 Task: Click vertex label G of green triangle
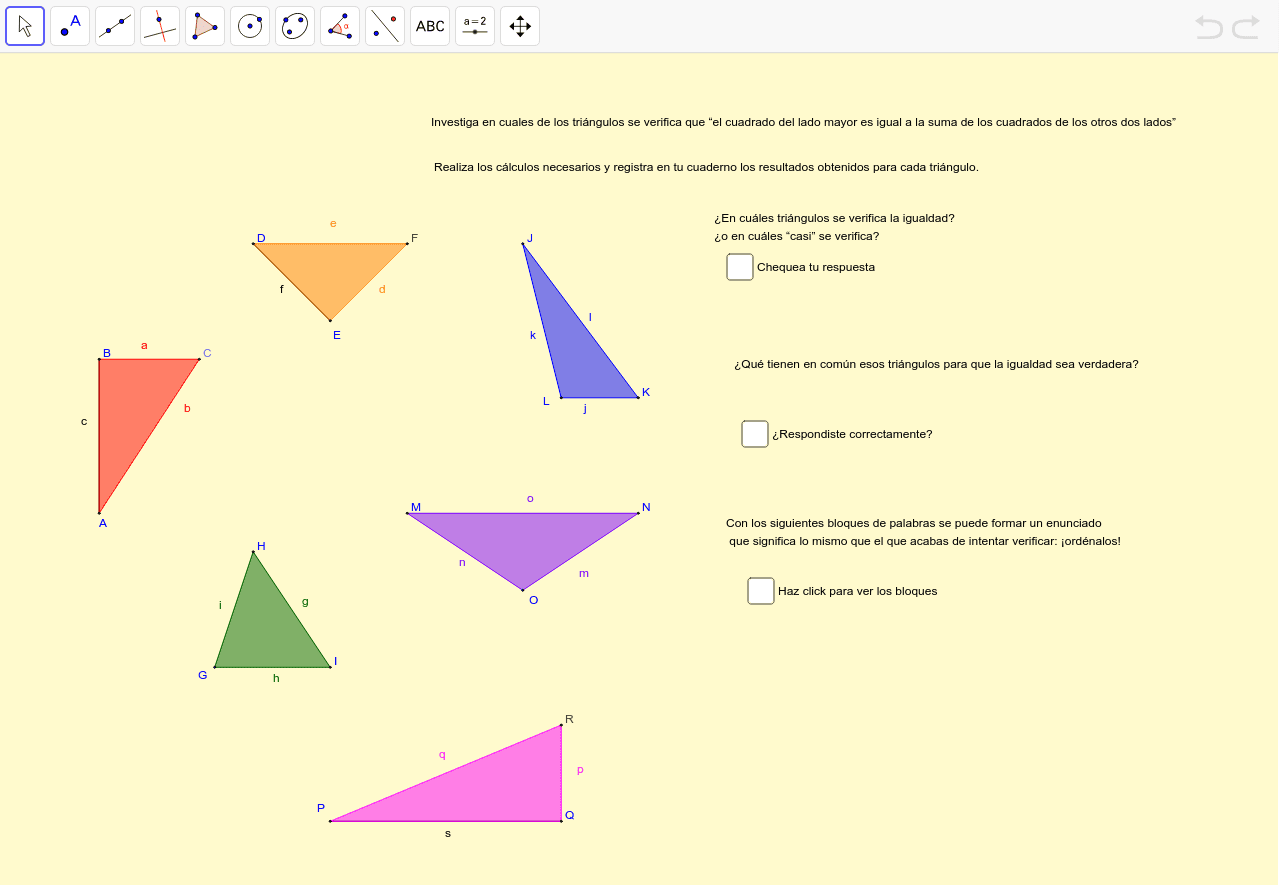pos(203,675)
